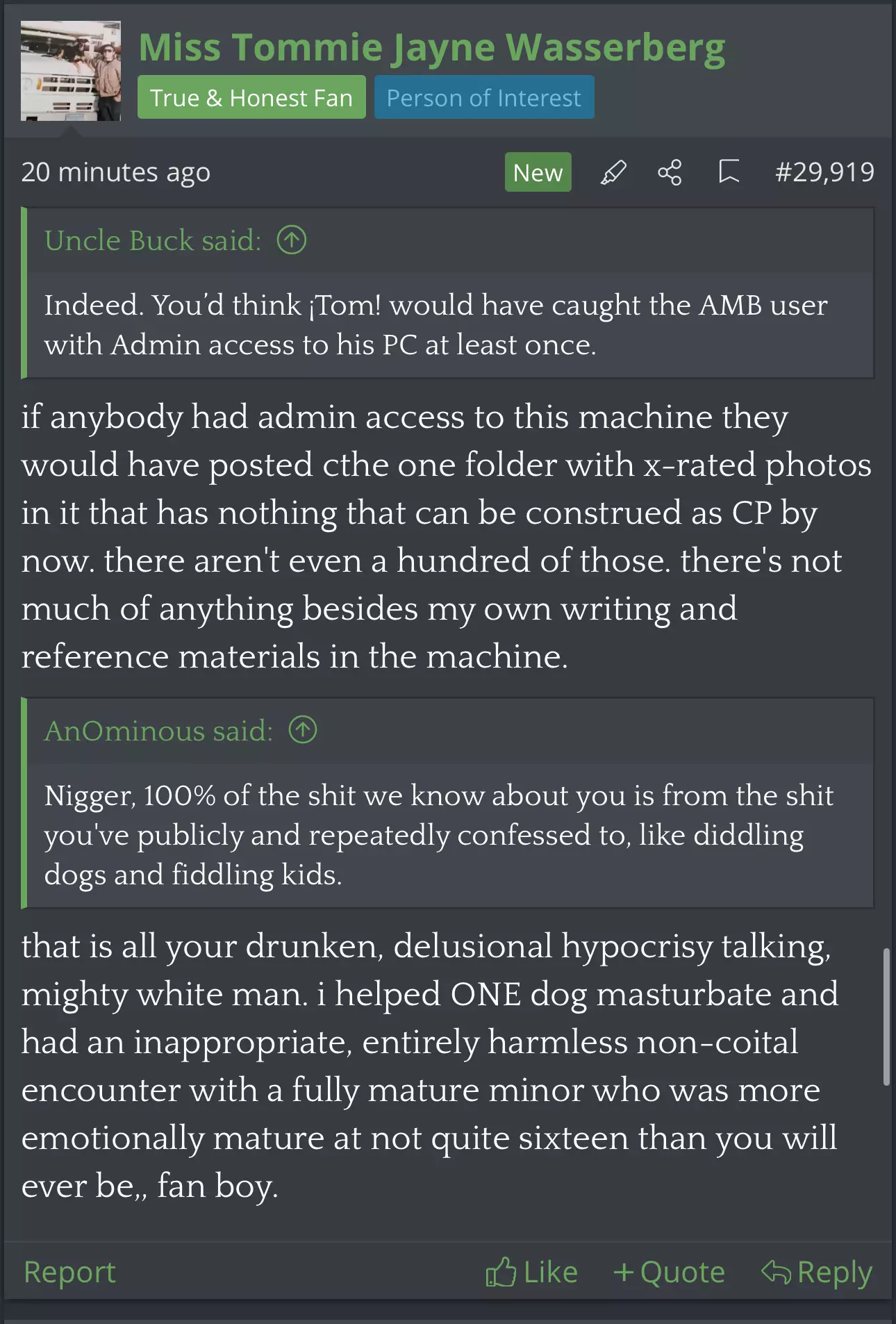Click the Reply arrow icon
This screenshot has height=1324, width=896.
[776, 1272]
